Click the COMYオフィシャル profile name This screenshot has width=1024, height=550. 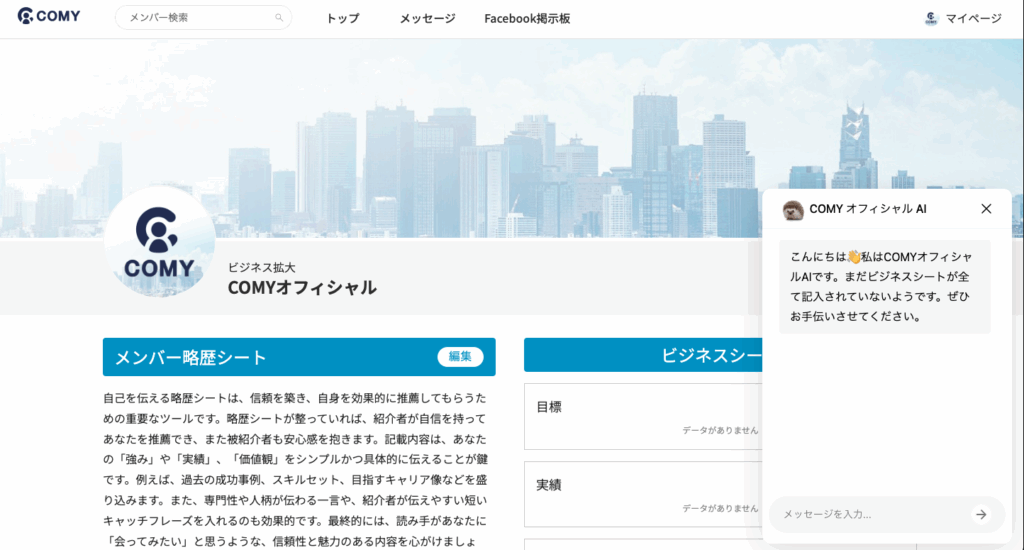302,287
